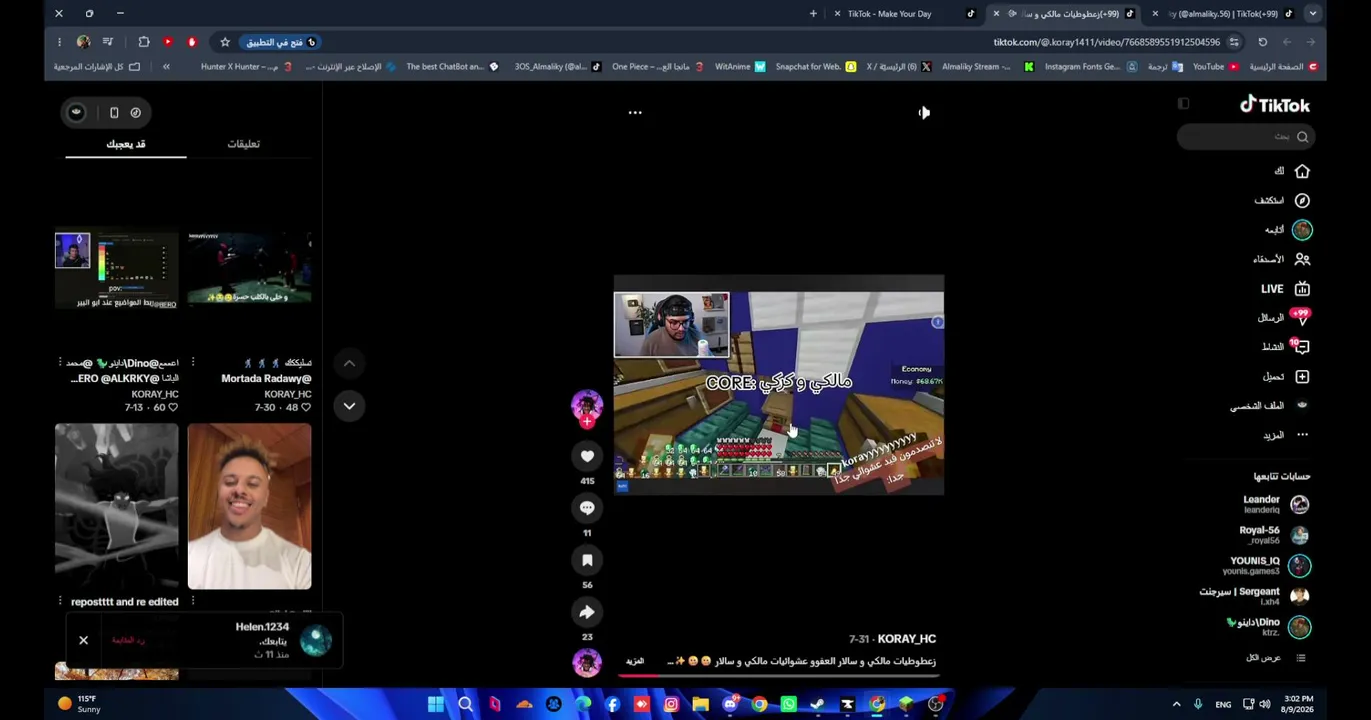
Task: Follow the creator via the red plus badge
Action: 587,422
